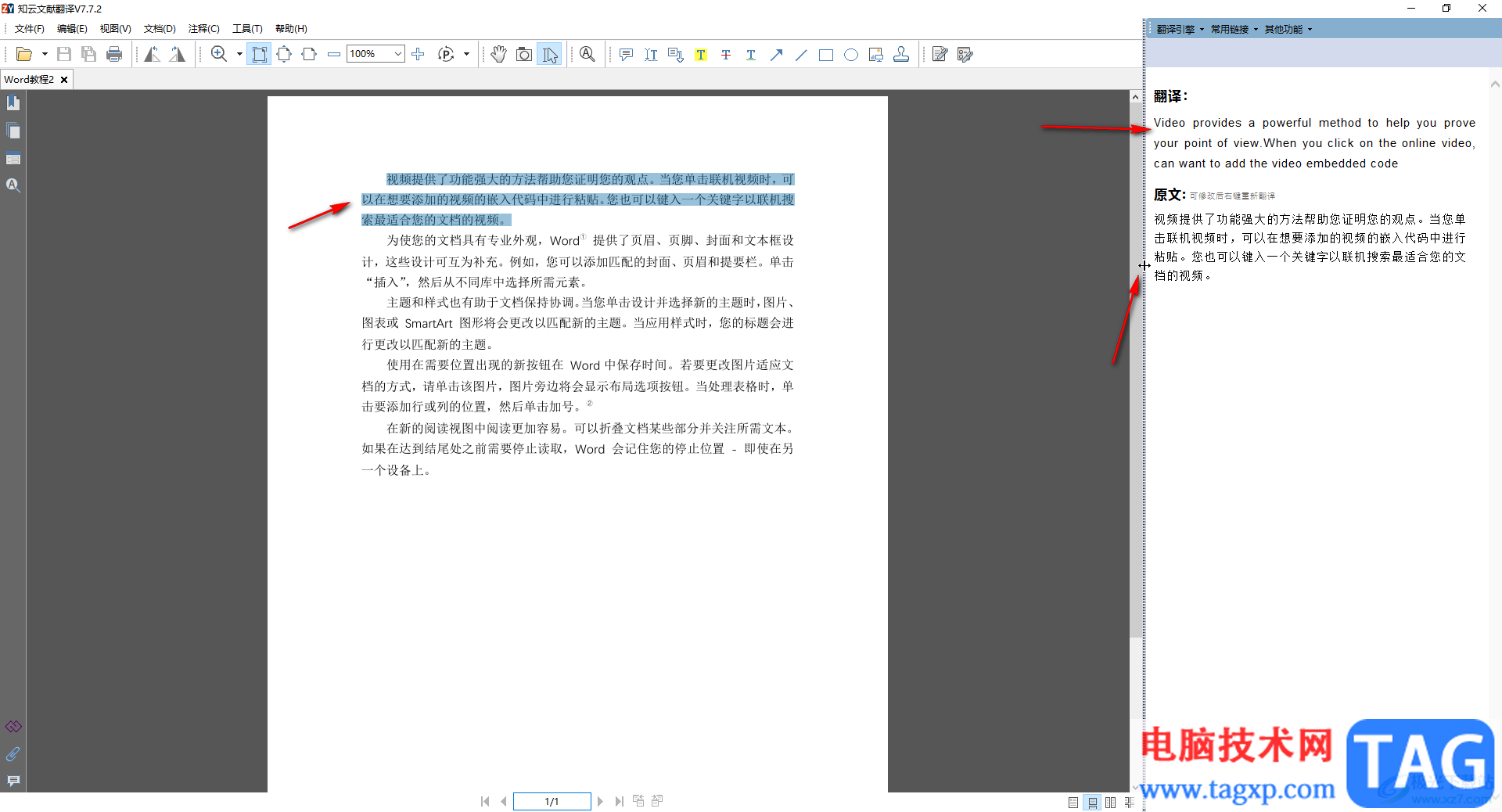The image size is (1502, 812).
Task: Select the Zoom in magnifier tool
Action: coord(219,54)
